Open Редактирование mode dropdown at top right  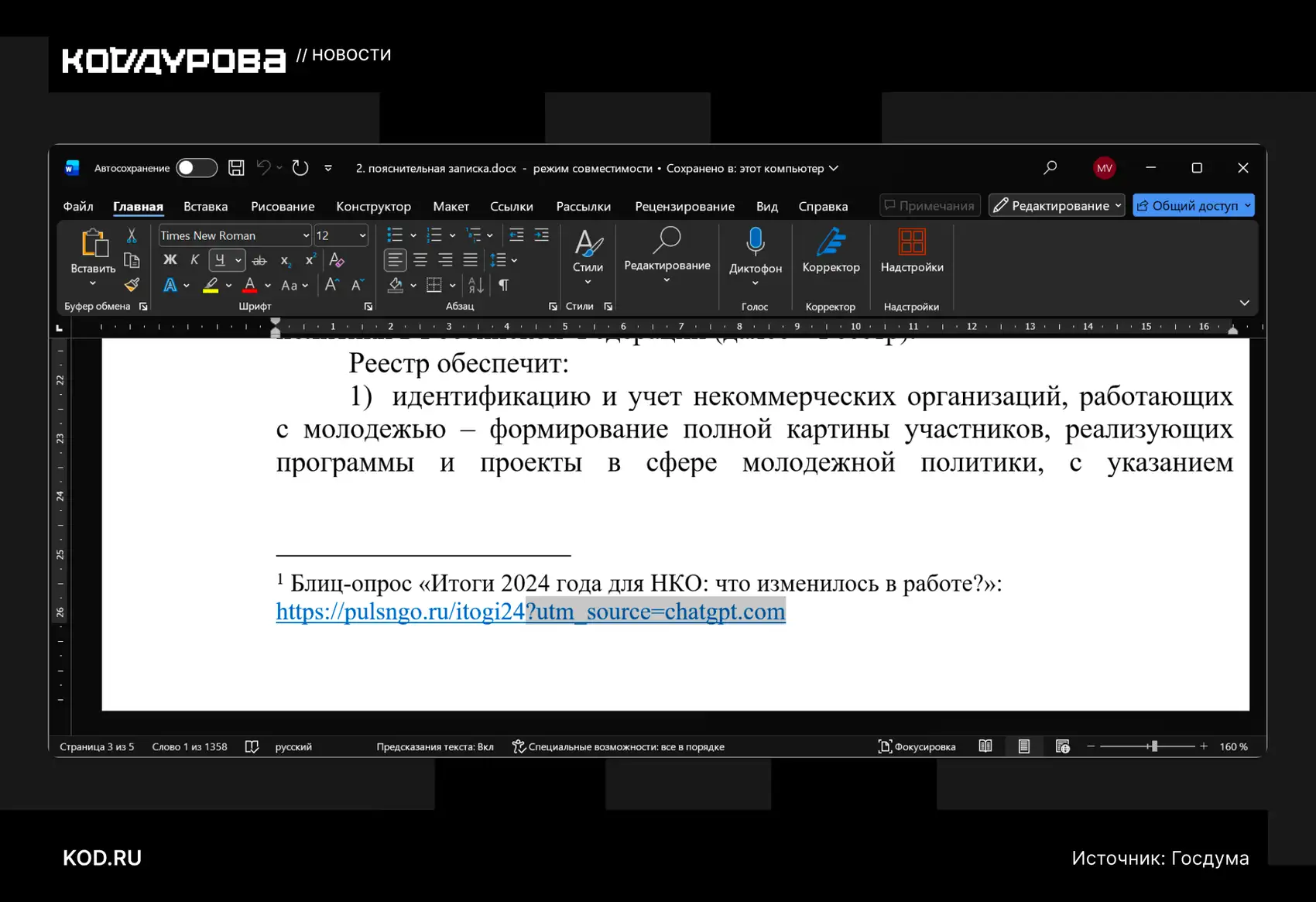tap(1057, 205)
